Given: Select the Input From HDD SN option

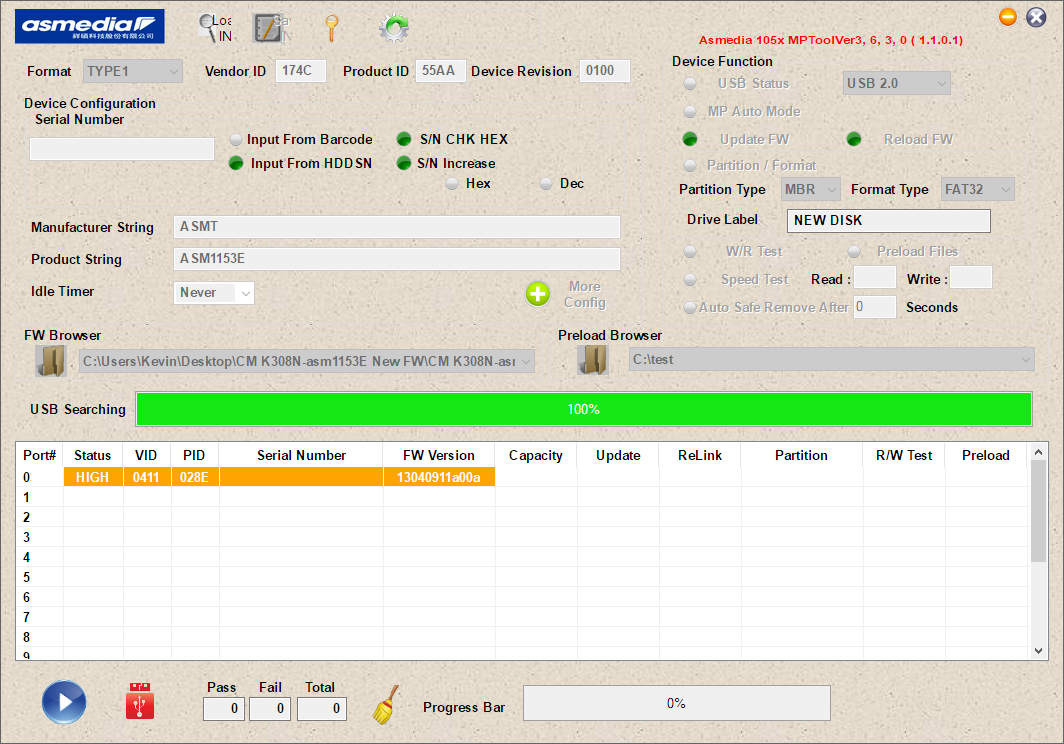Looking at the screenshot, I should (235, 164).
